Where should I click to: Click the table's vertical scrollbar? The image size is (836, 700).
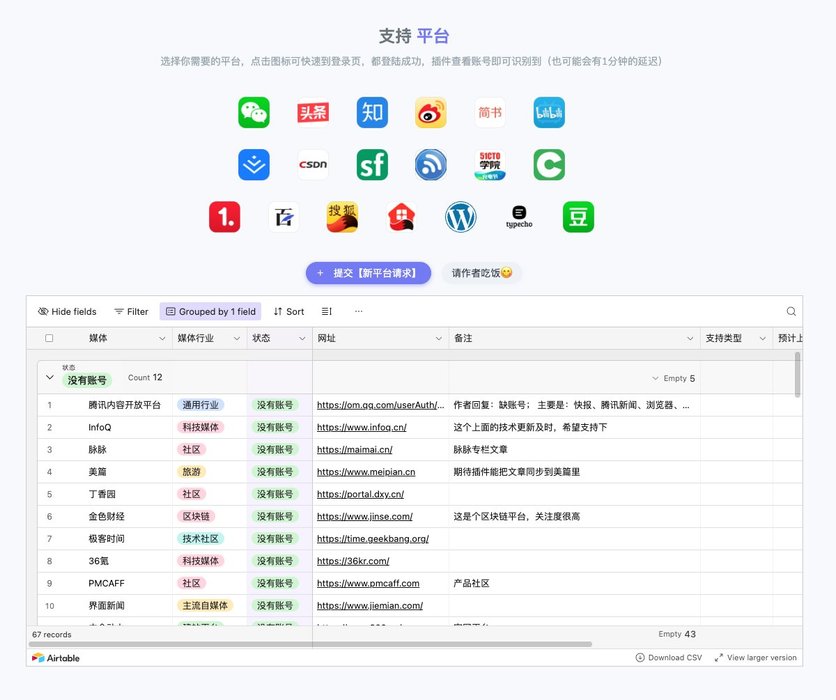pyautogui.click(x=797, y=375)
